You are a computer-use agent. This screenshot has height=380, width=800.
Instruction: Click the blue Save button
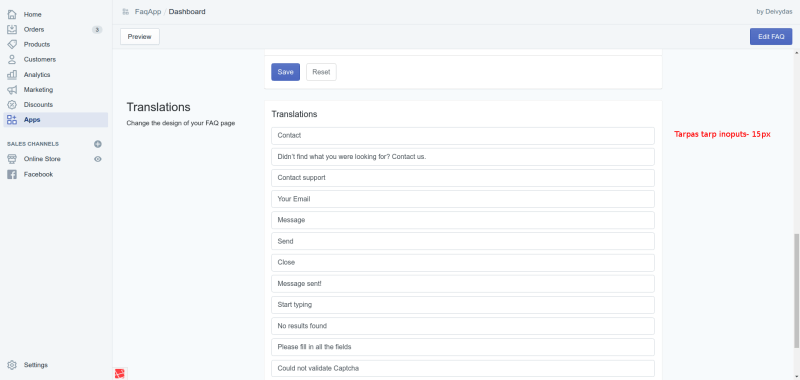click(285, 72)
